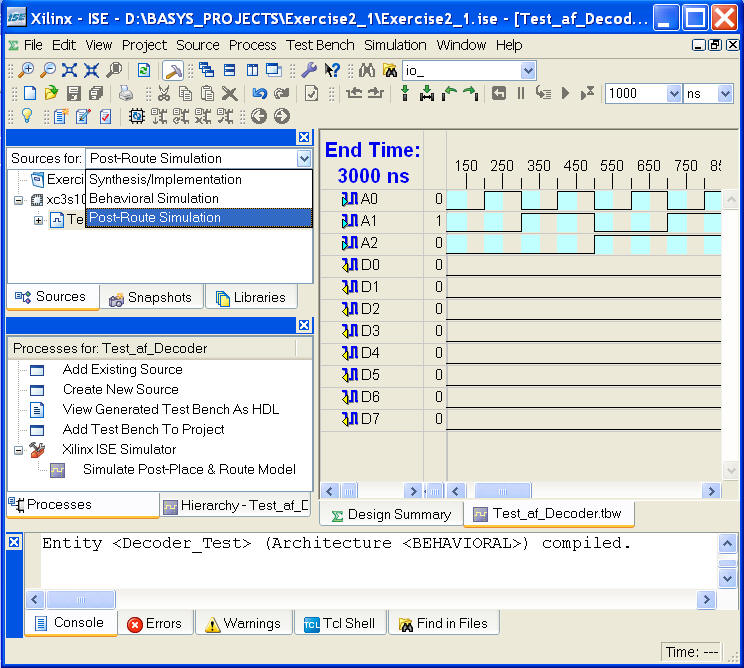The width and height of the screenshot is (744, 668).
Task: Click the Paste clipboard icon
Action: coord(207,93)
